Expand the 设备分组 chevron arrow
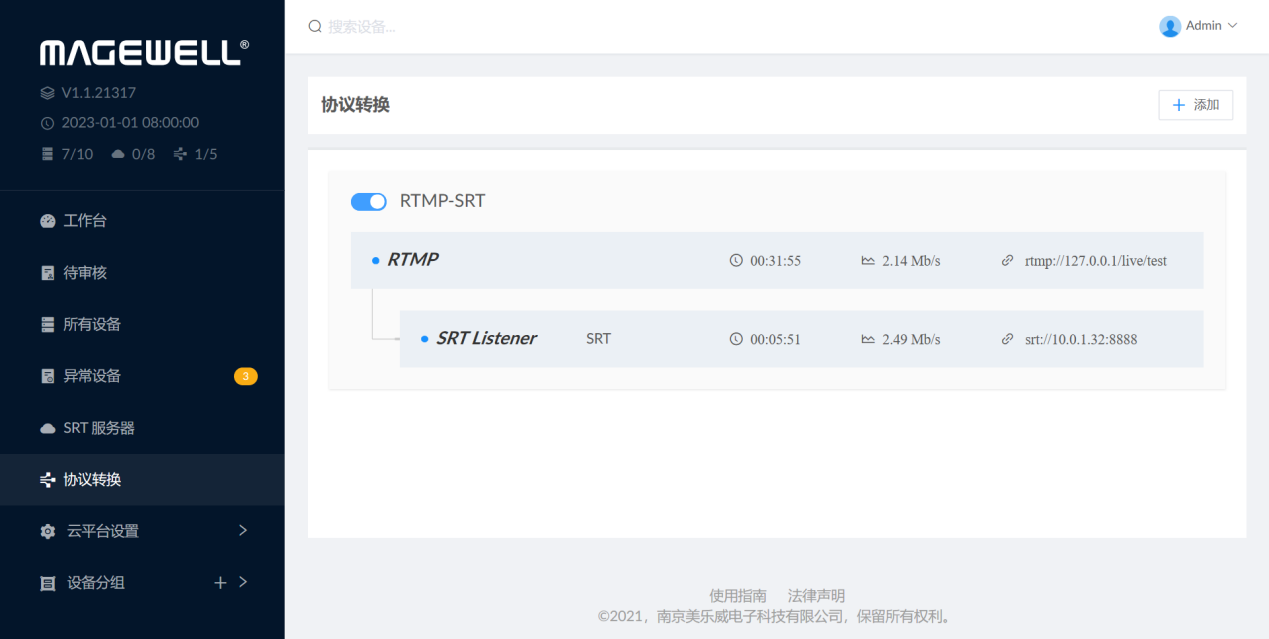This screenshot has width=1269, height=639. pos(243,582)
